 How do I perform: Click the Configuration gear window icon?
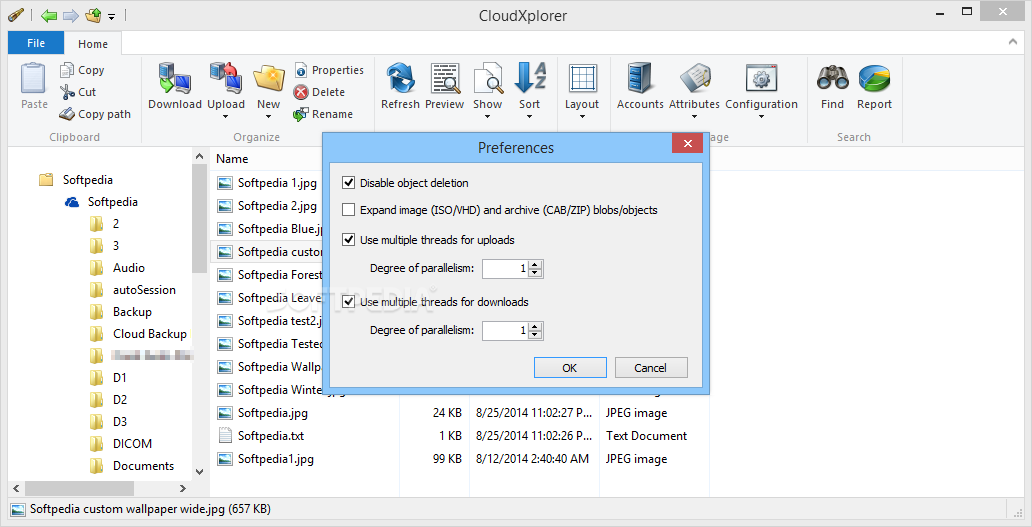(761, 78)
